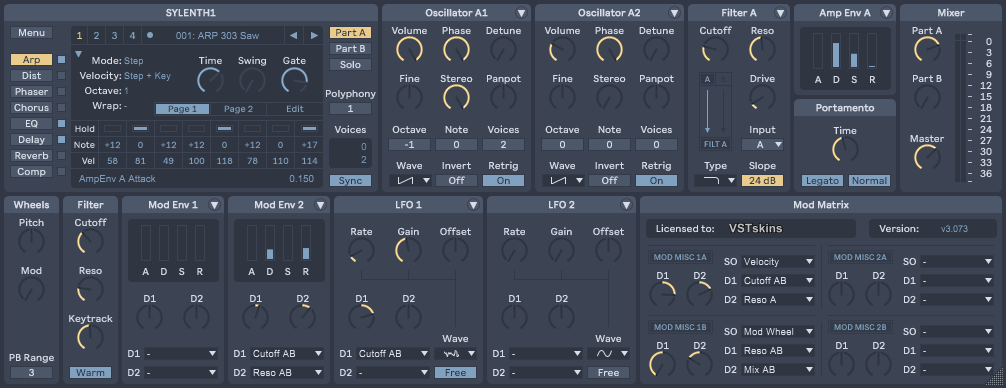Screen dimensions: 1006x388
Task: Click the arpeggiator Time knob
Action: 210,80
